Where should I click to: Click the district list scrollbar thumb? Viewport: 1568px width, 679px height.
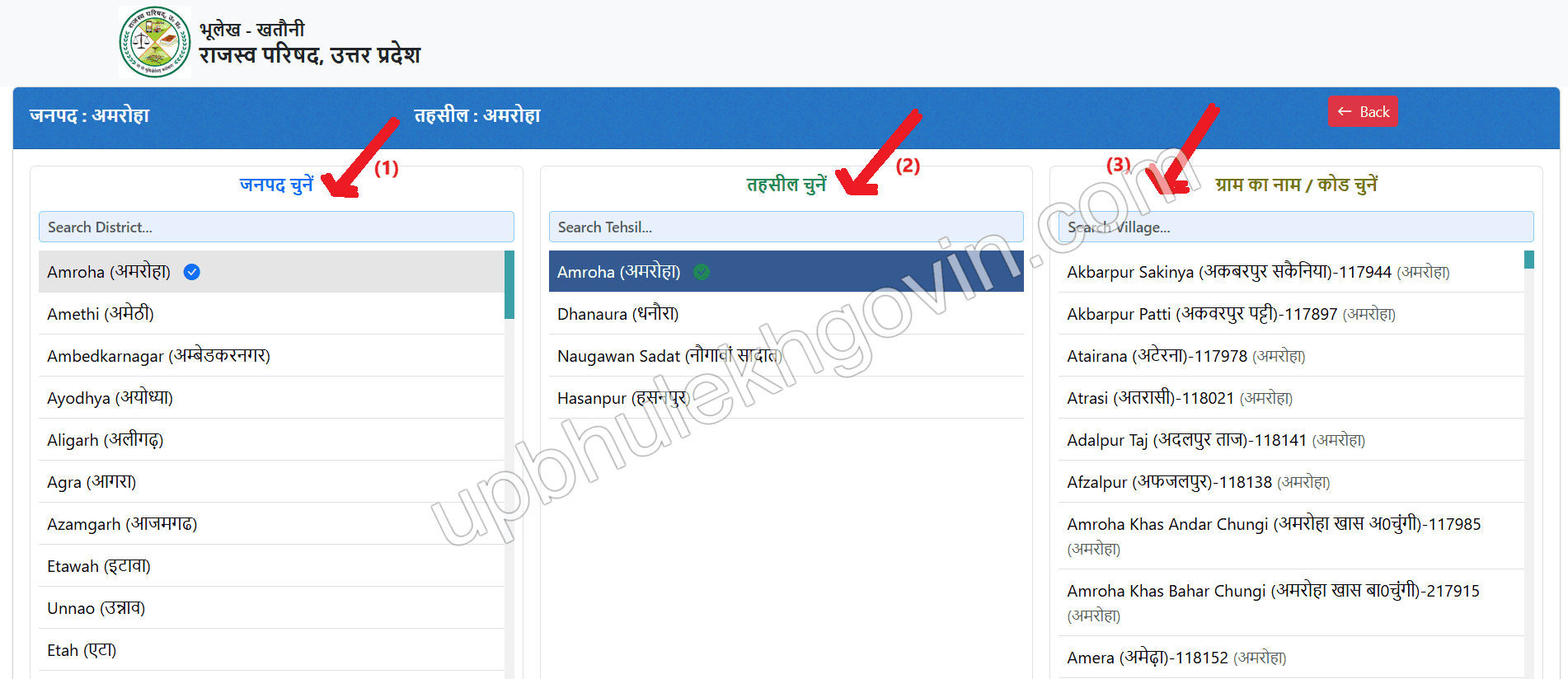point(509,284)
